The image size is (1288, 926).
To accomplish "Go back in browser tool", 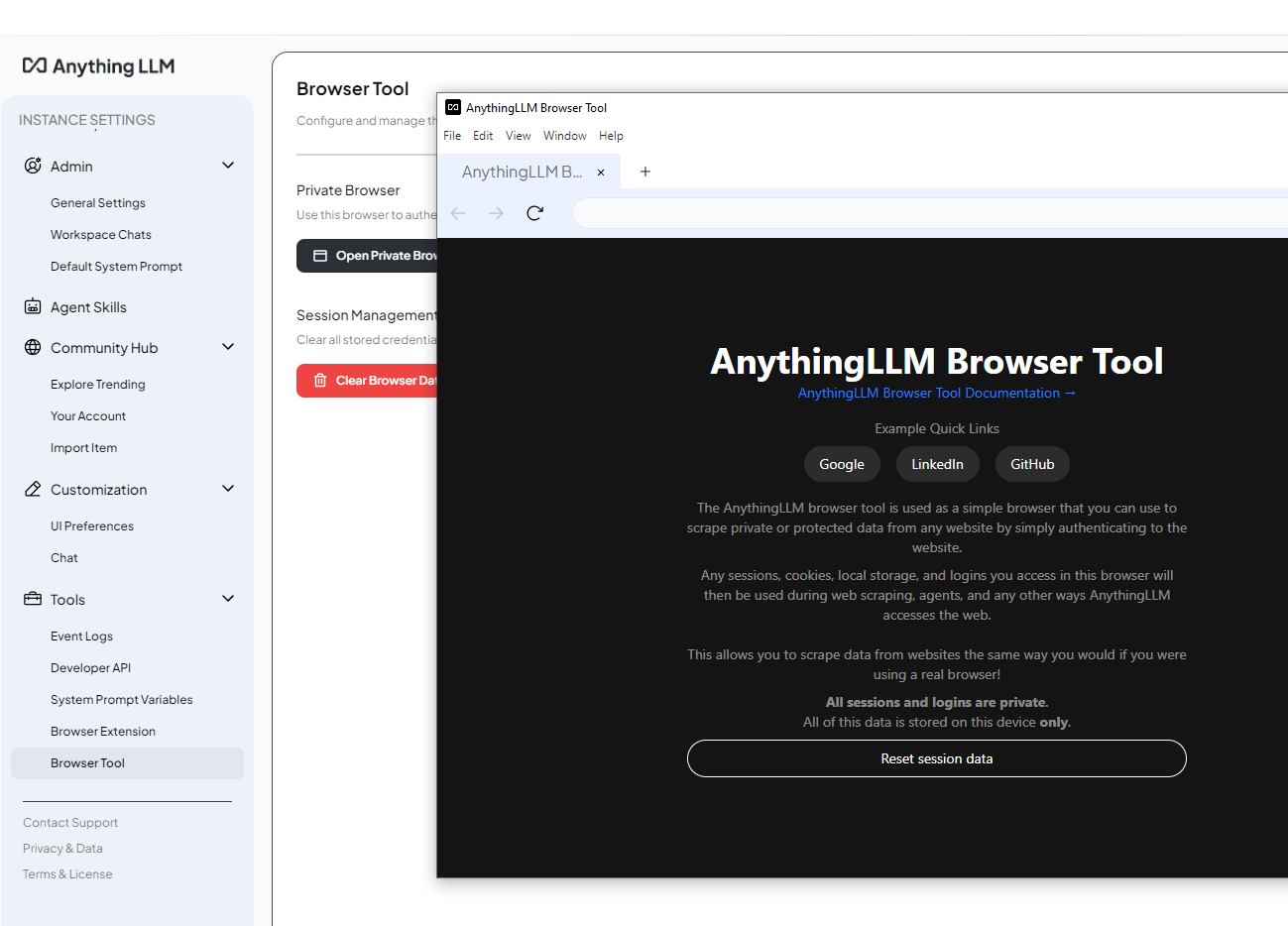I will pos(458,213).
